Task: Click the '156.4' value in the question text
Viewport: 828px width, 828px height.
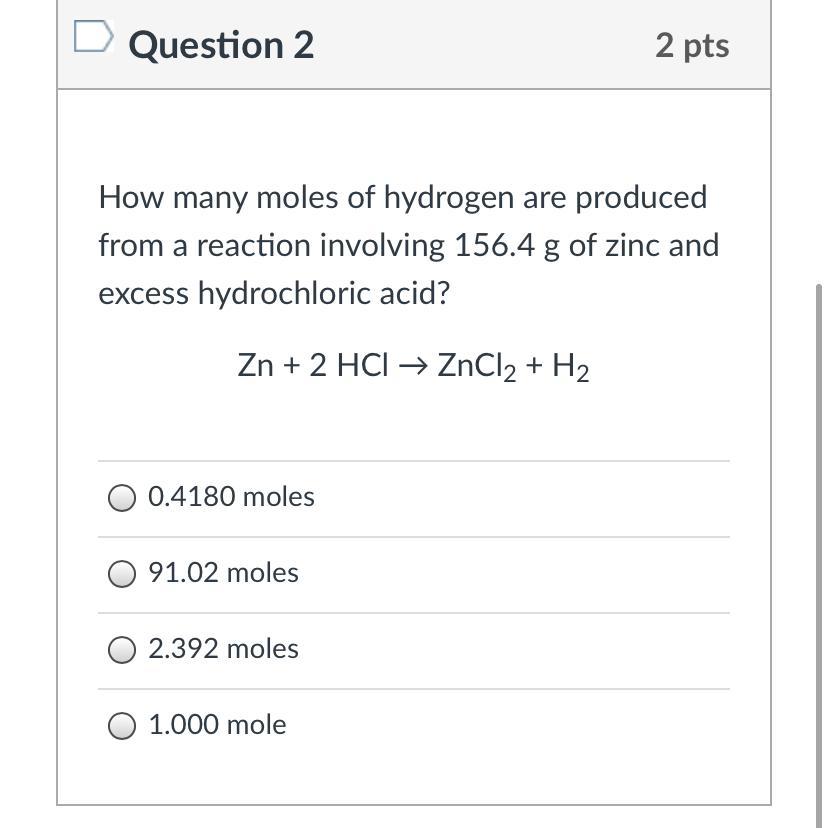Action: (x=494, y=246)
